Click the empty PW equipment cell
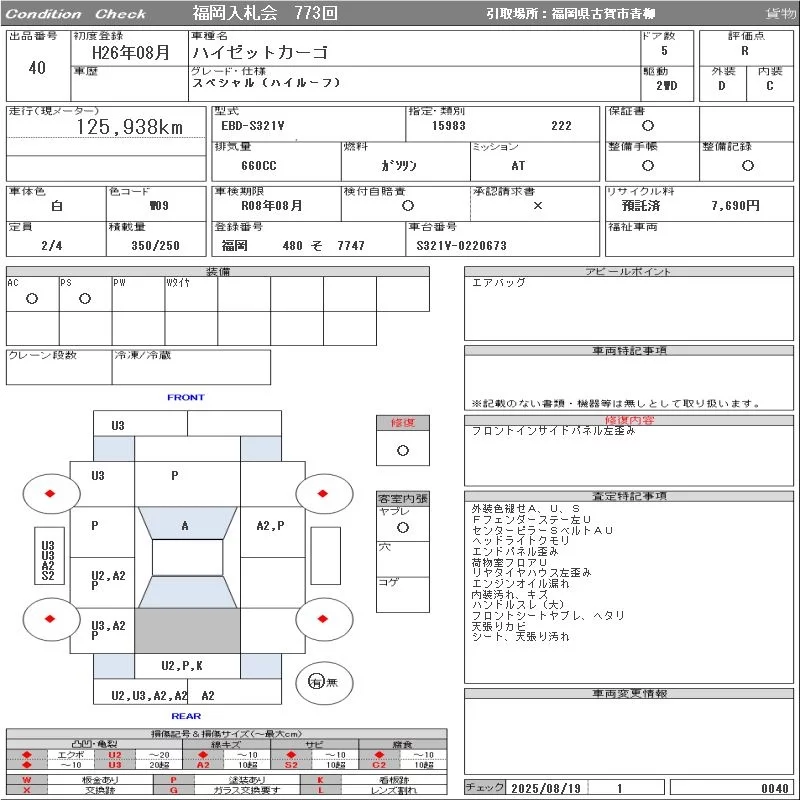The height and width of the screenshot is (800, 800). coord(138,294)
